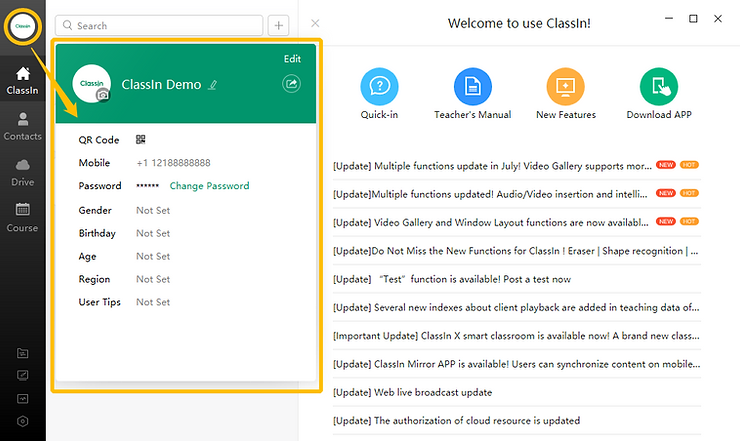Image resolution: width=740 pixels, height=441 pixels.
Task: Click the ClassIn profile avatar in sidebar
Action: 22,25
